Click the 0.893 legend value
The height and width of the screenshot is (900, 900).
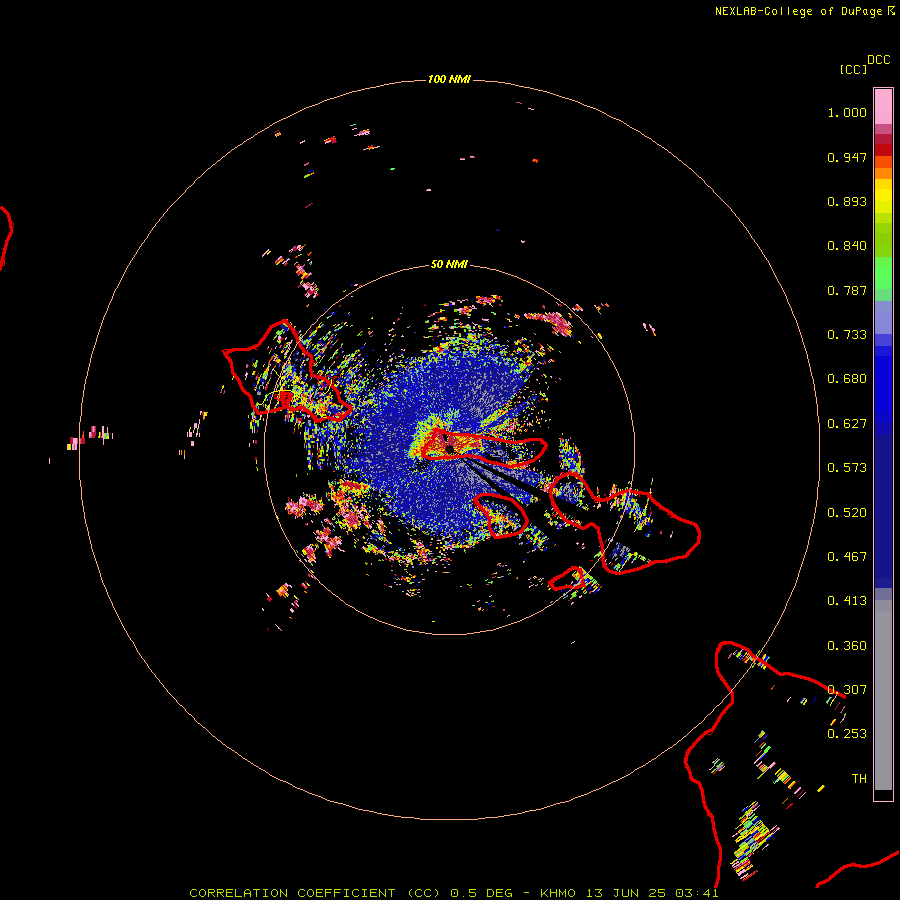pyautogui.click(x=847, y=201)
